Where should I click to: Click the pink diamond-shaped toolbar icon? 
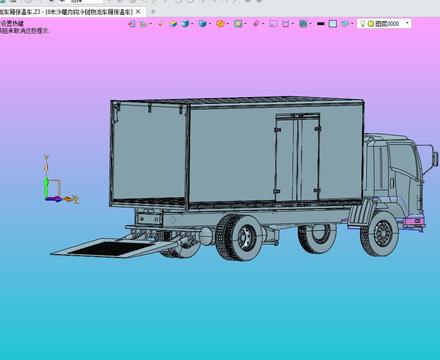click(256, 24)
